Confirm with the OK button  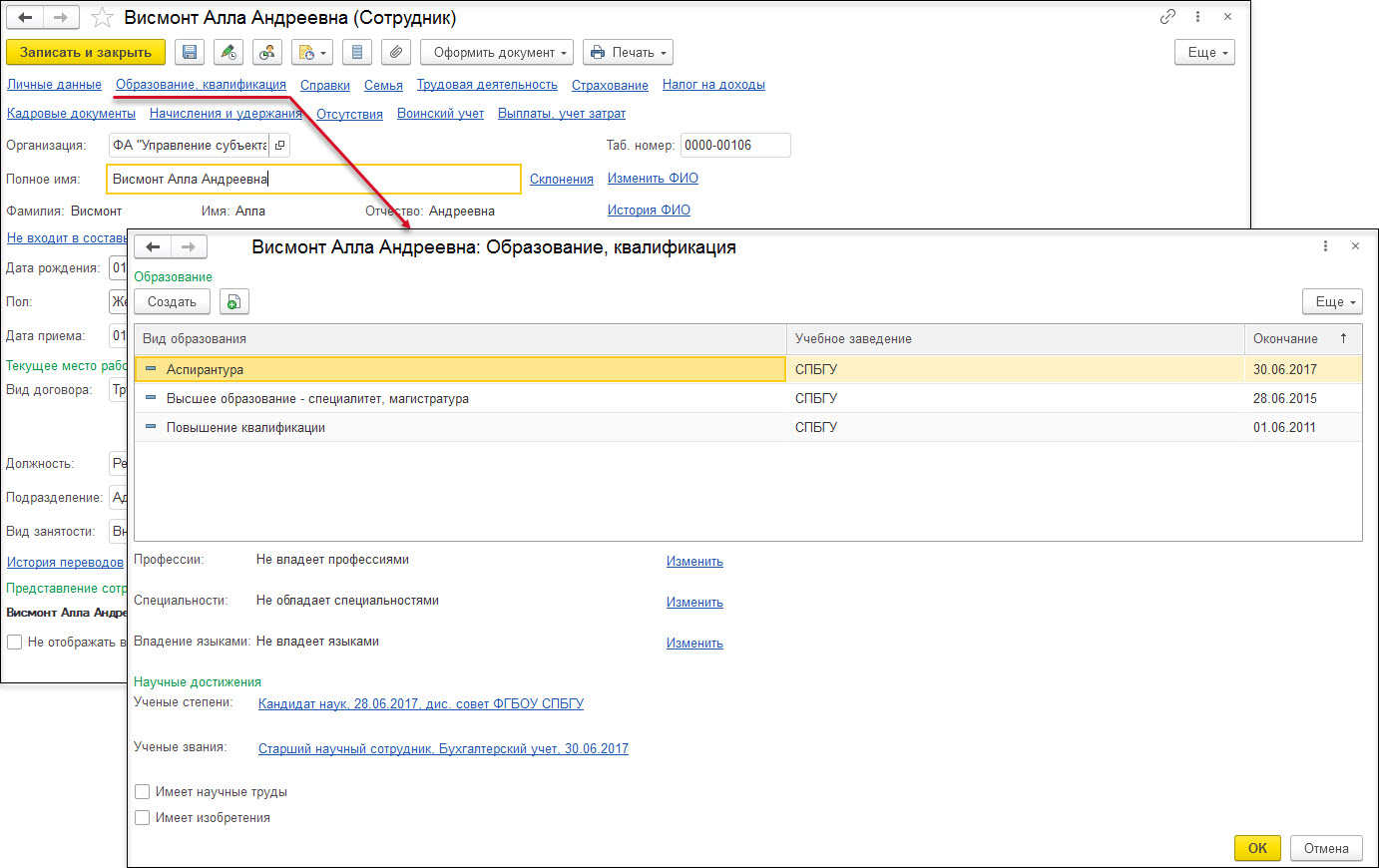[1257, 848]
